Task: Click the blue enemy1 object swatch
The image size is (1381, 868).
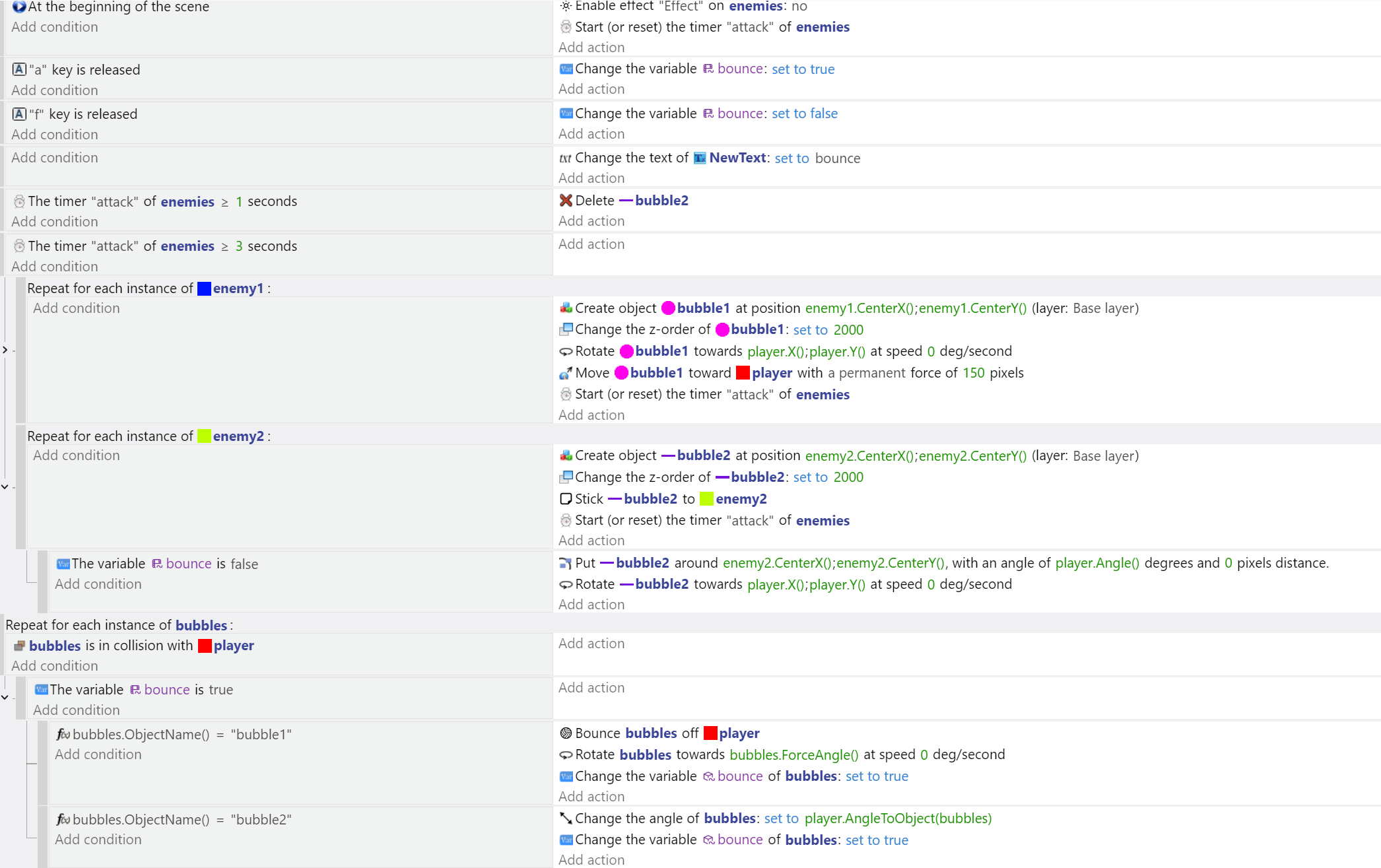Action: tap(204, 288)
